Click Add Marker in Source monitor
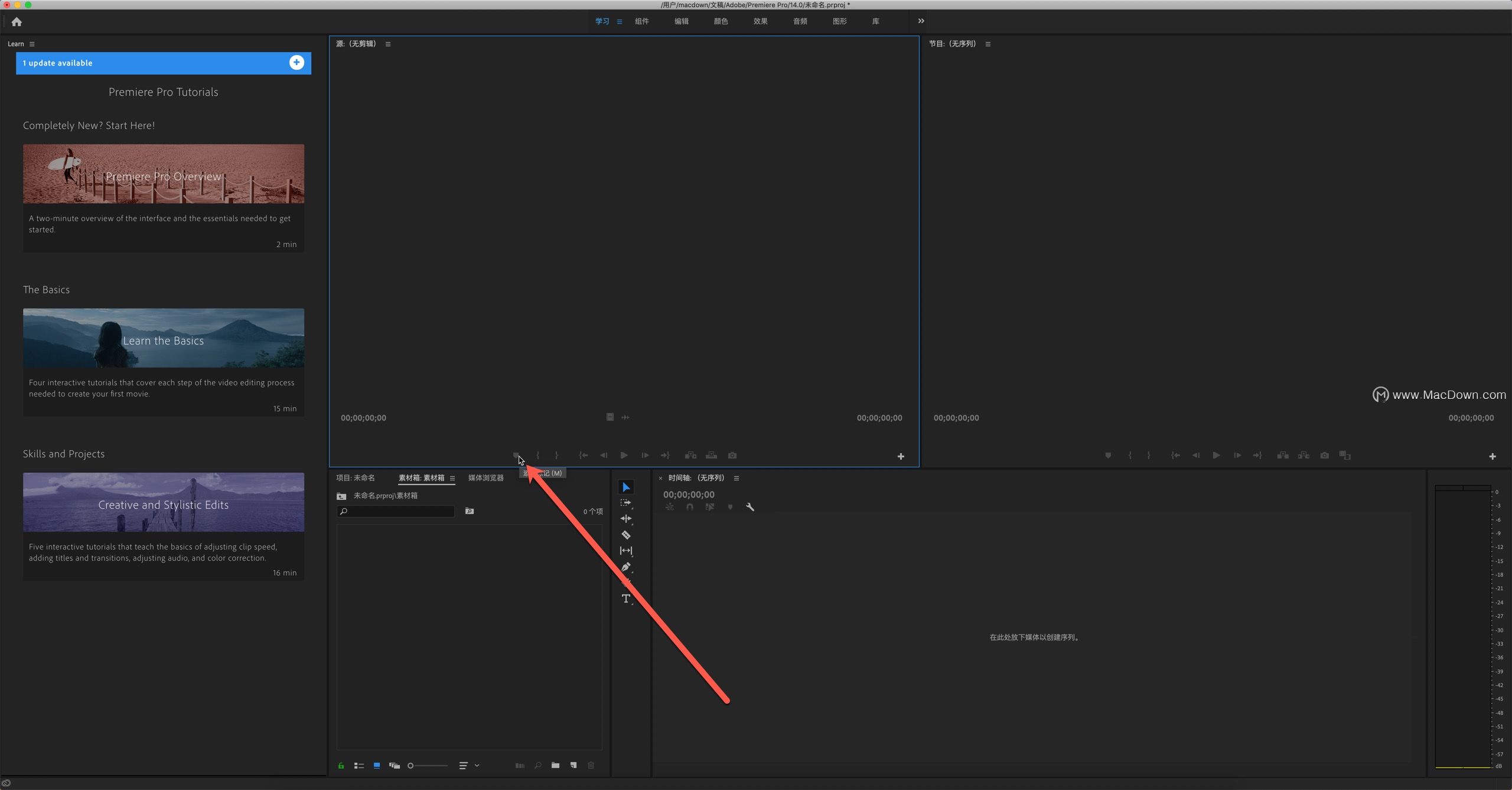 pos(516,455)
